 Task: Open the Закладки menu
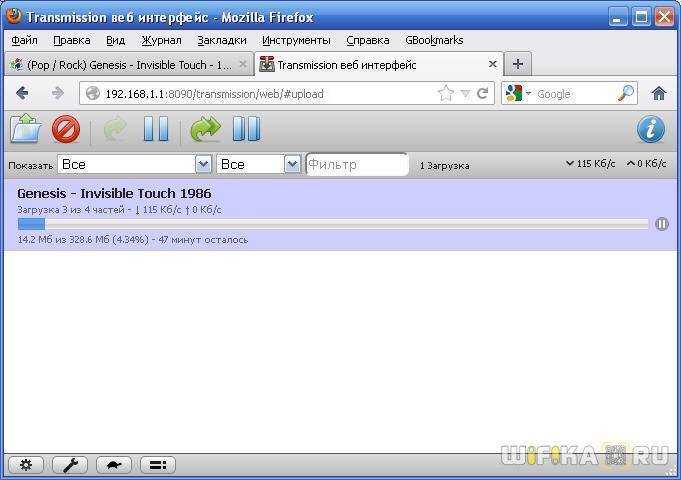(x=222, y=40)
